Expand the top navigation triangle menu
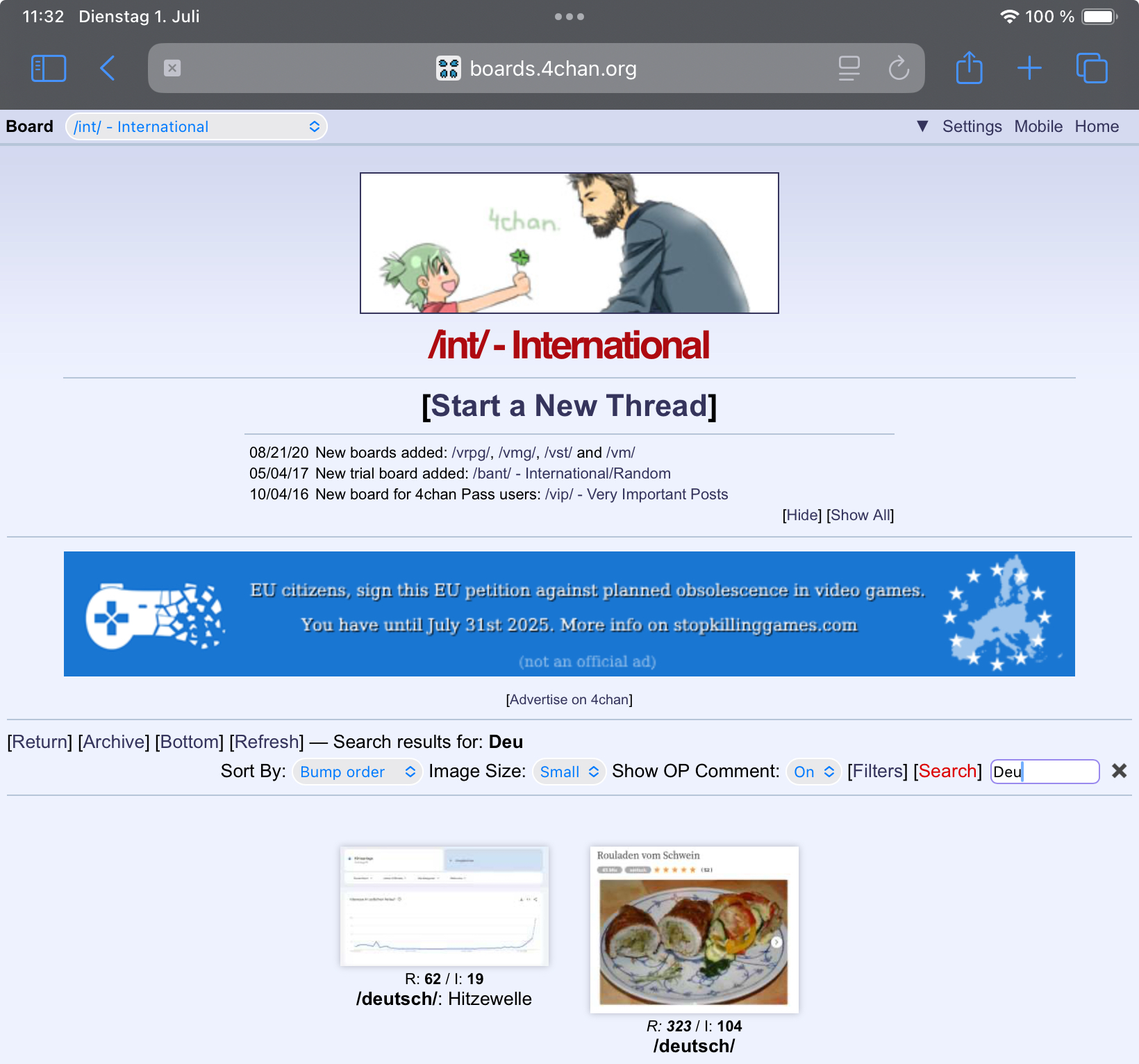This screenshot has height=1064, width=1139. (x=922, y=126)
